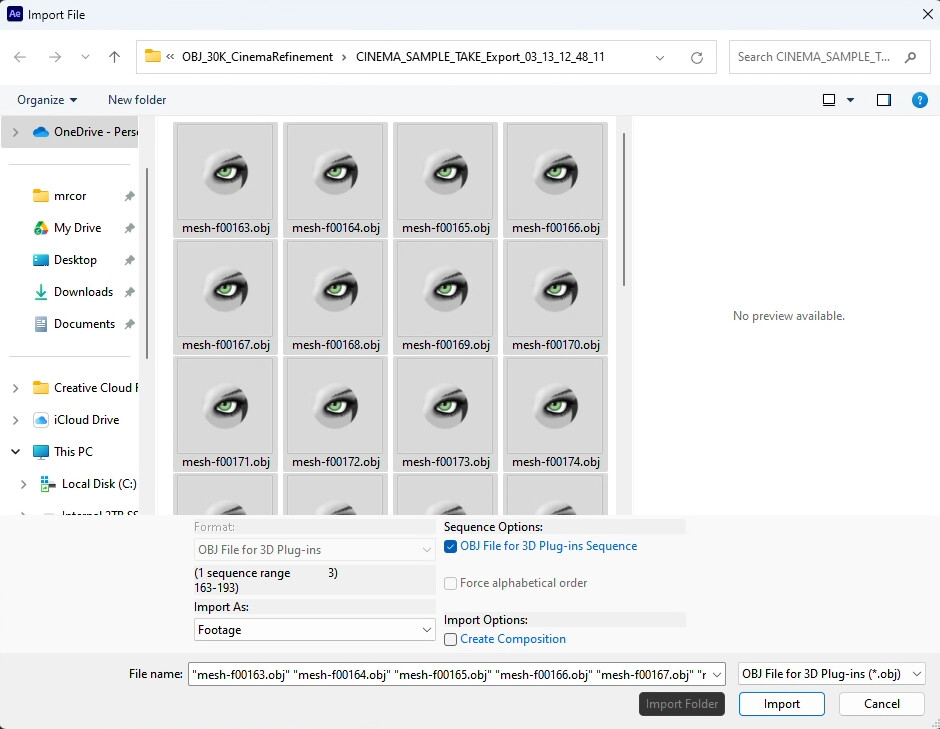
Task: Uncheck OBJ File for 3D Plug-ins Sequence
Action: 451,546
